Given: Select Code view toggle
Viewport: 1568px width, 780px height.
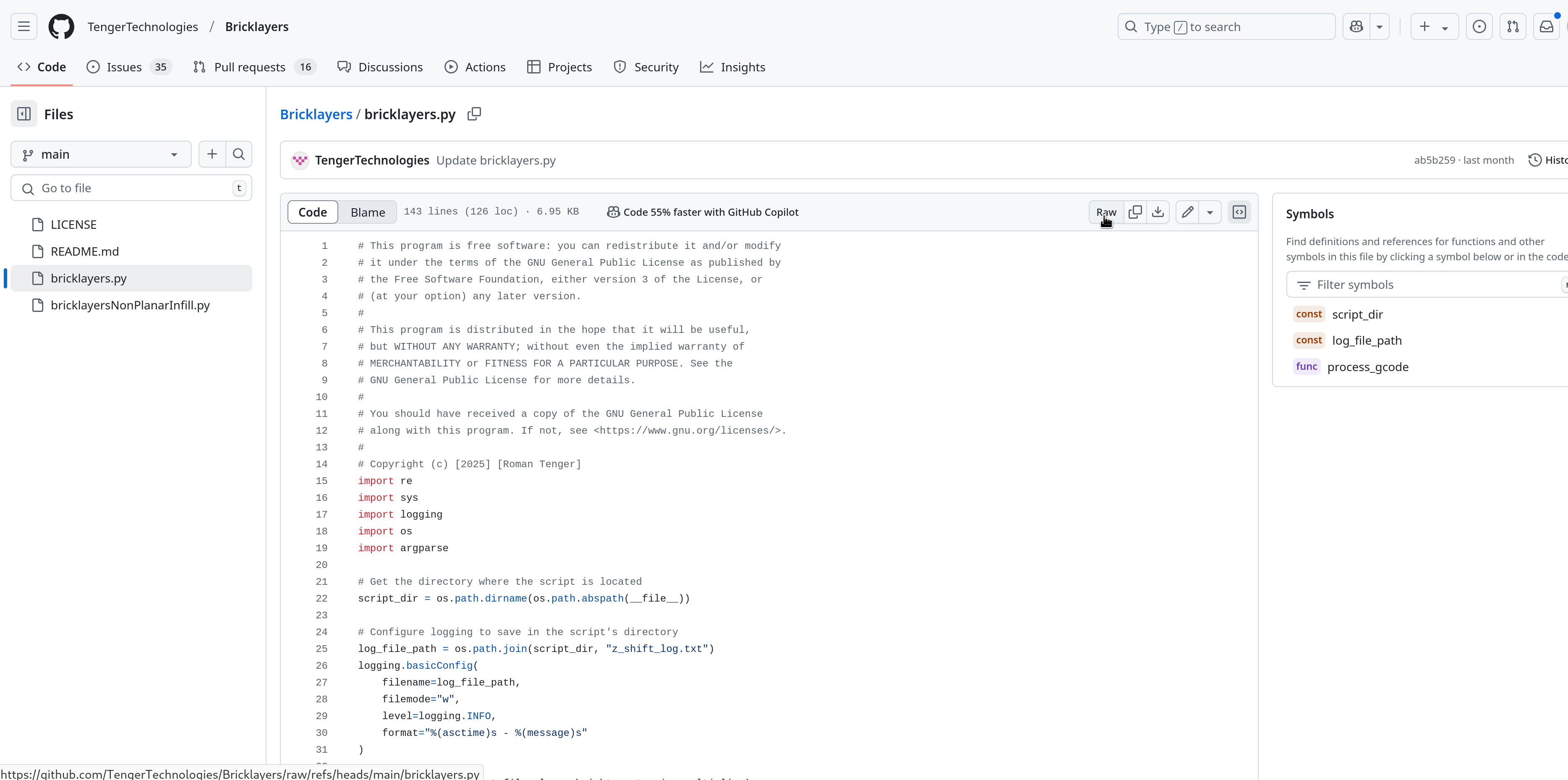Looking at the screenshot, I should point(312,212).
